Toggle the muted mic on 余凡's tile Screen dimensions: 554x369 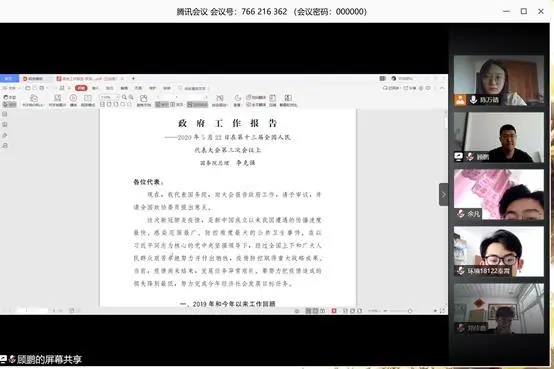click(x=461, y=213)
